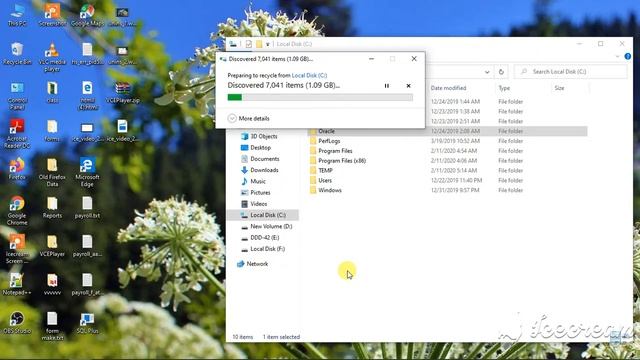The width and height of the screenshot is (640, 360).
Task: Click the Recycle Bin desktop icon
Action: [17, 53]
